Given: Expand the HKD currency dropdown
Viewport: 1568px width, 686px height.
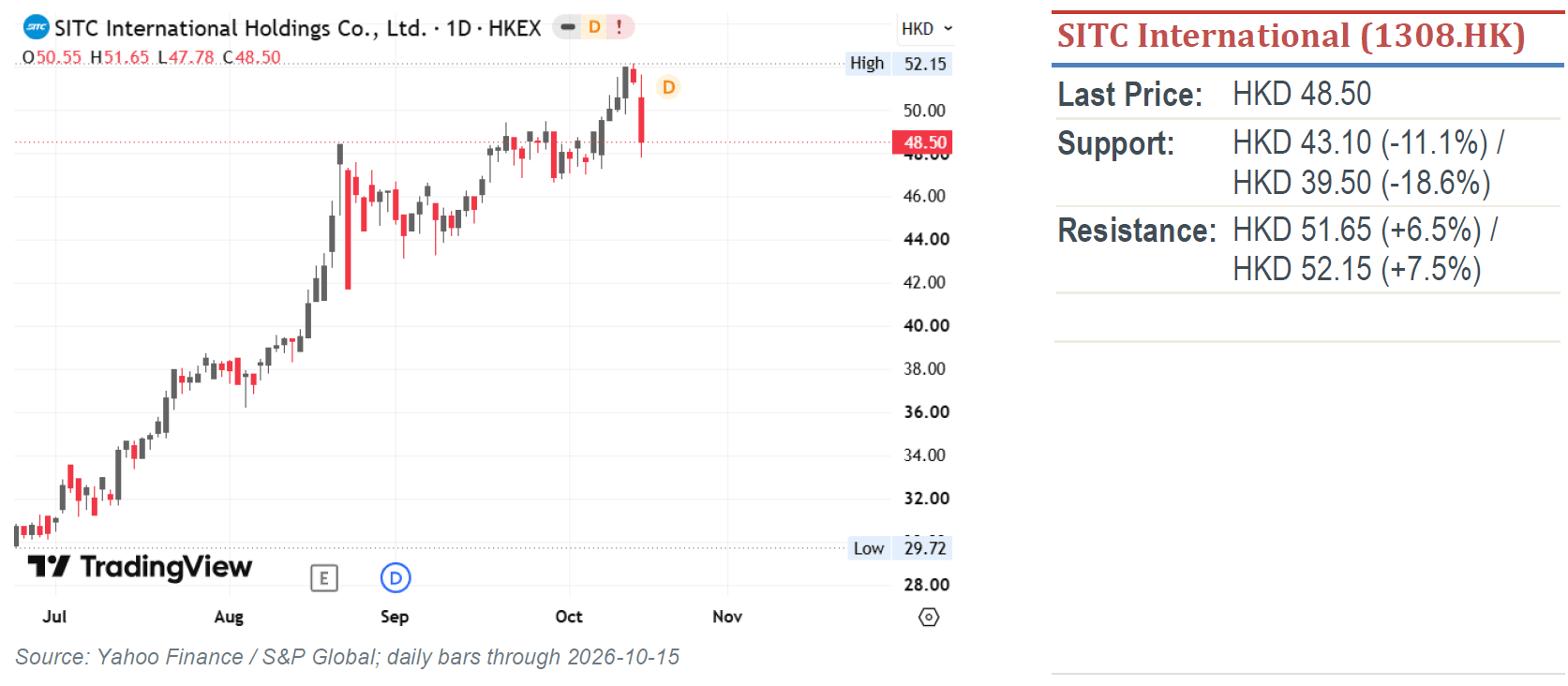Looking at the screenshot, I should [x=926, y=29].
